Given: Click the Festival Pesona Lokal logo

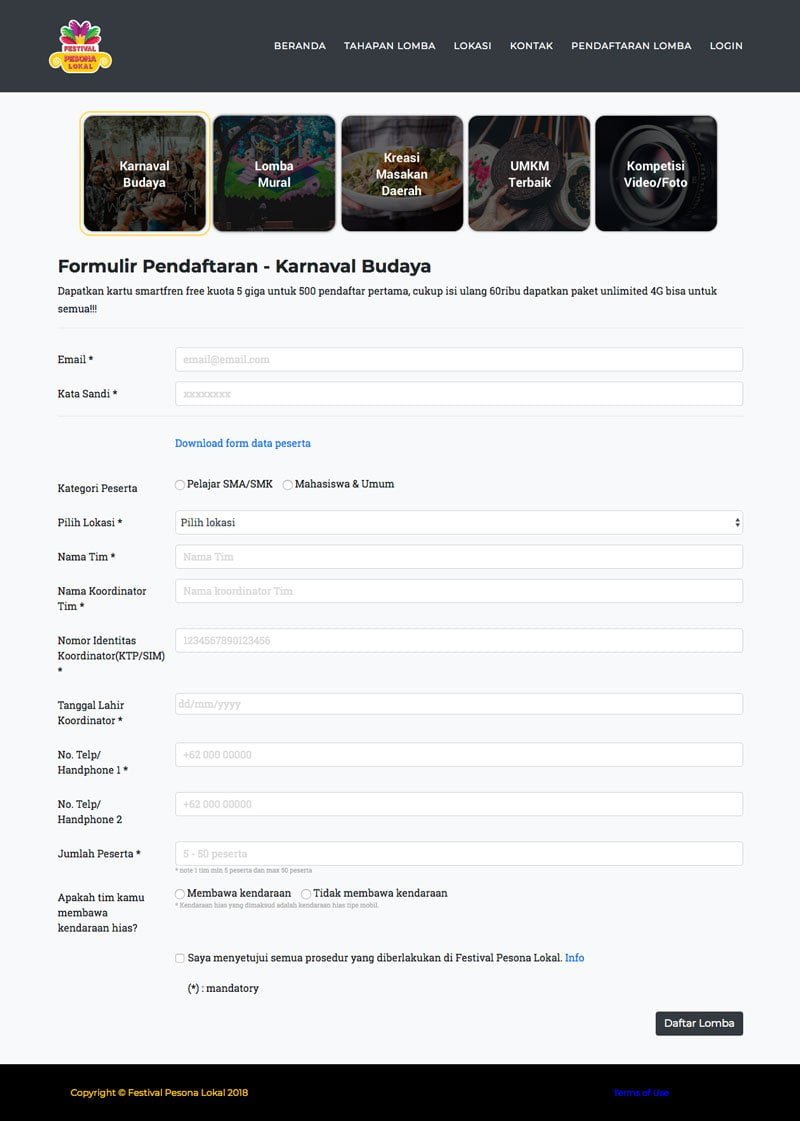Looking at the screenshot, I should pyautogui.click(x=80, y=46).
